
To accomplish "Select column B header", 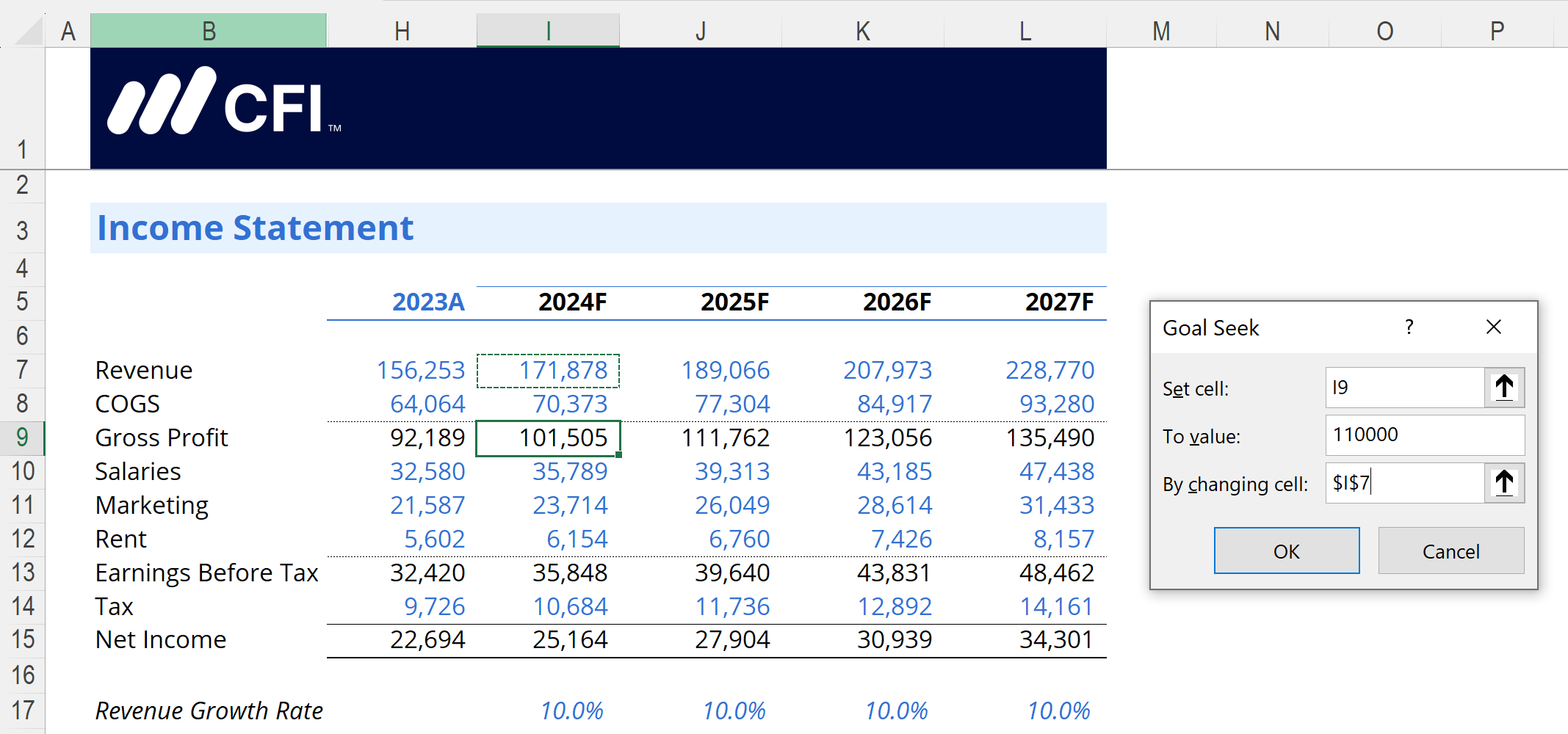I will [209, 31].
